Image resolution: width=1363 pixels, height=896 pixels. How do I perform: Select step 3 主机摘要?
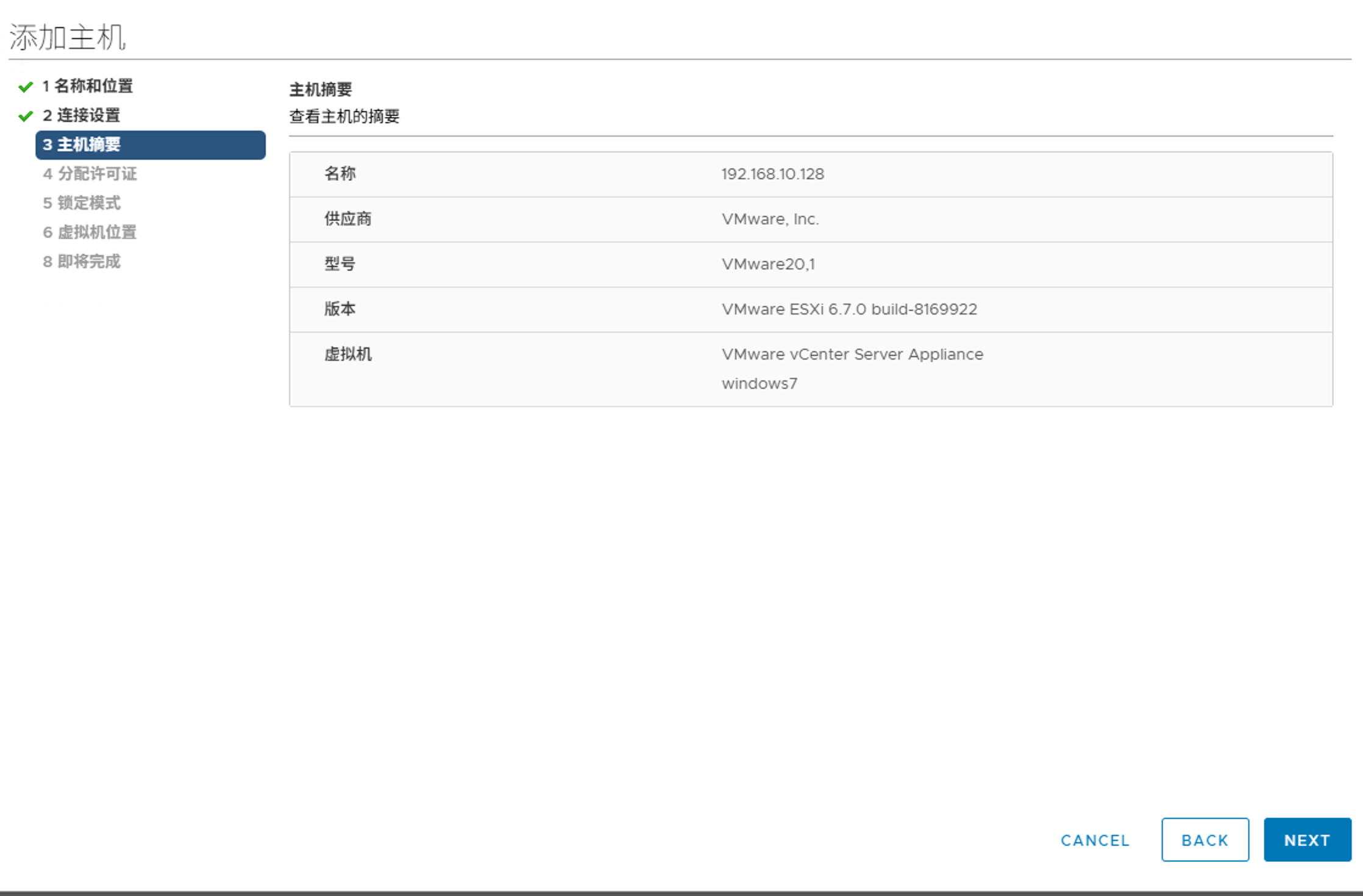151,144
